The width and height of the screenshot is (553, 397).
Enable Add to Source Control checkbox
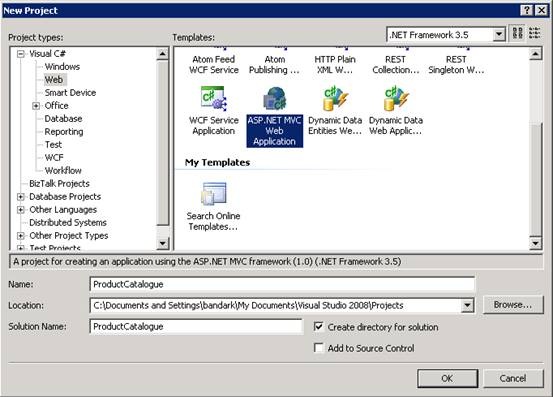(x=318, y=348)
